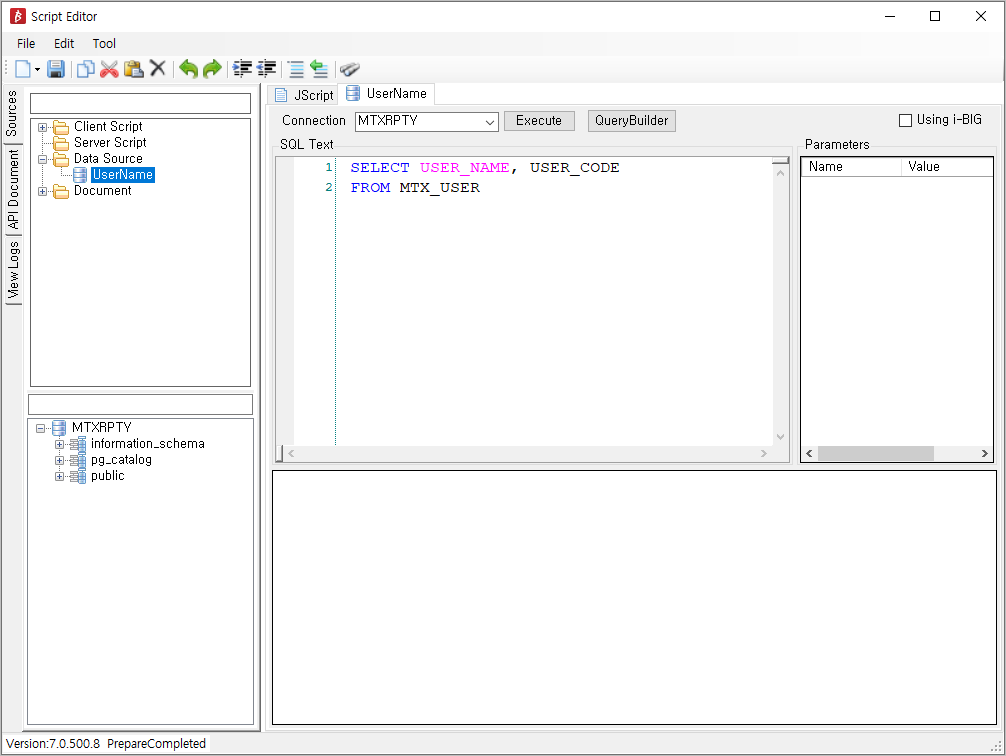Viewport: 1006px width, 756px height.
Task: Click the Parameters horizontal scrollbar thumb
Action: [x=876, y=454]
